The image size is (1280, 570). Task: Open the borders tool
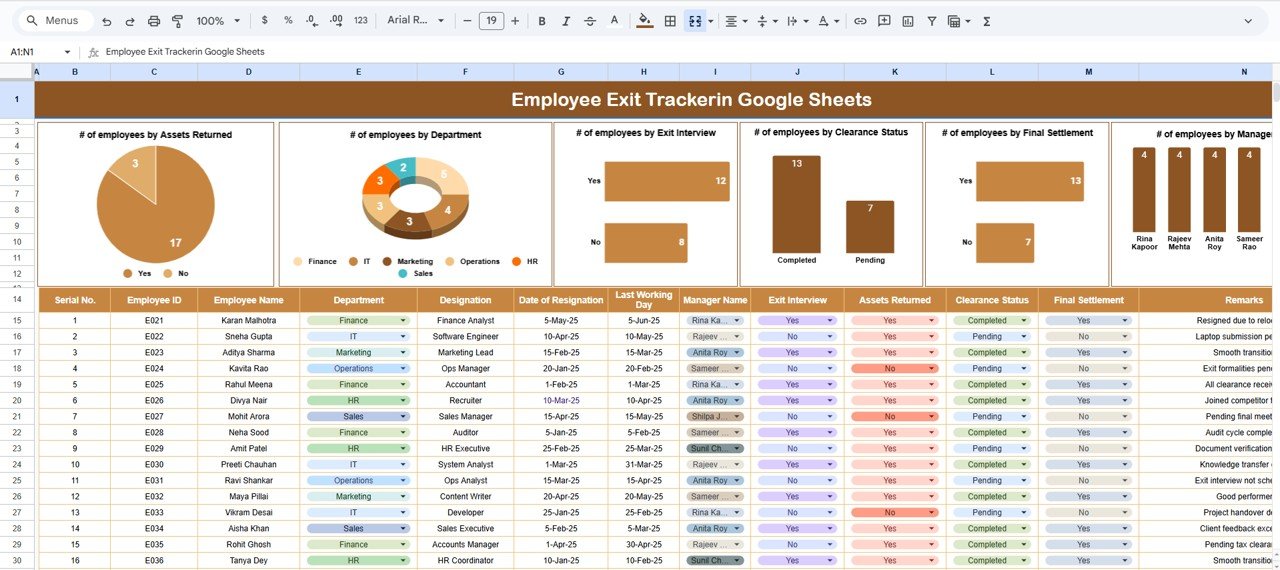670,21
